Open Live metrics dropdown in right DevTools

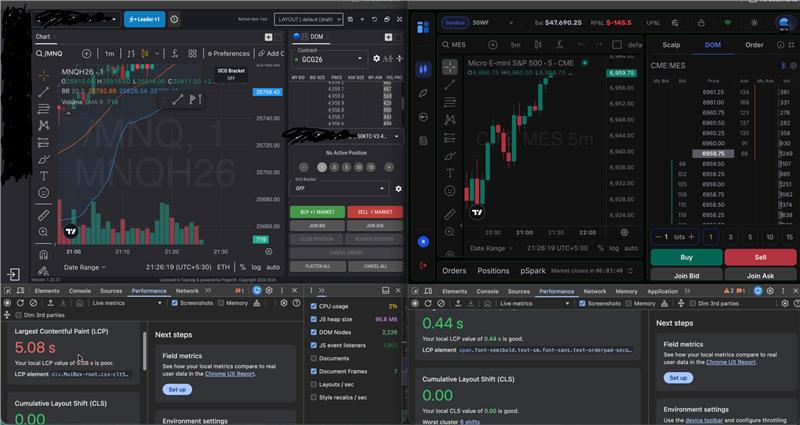coord(534,304)
